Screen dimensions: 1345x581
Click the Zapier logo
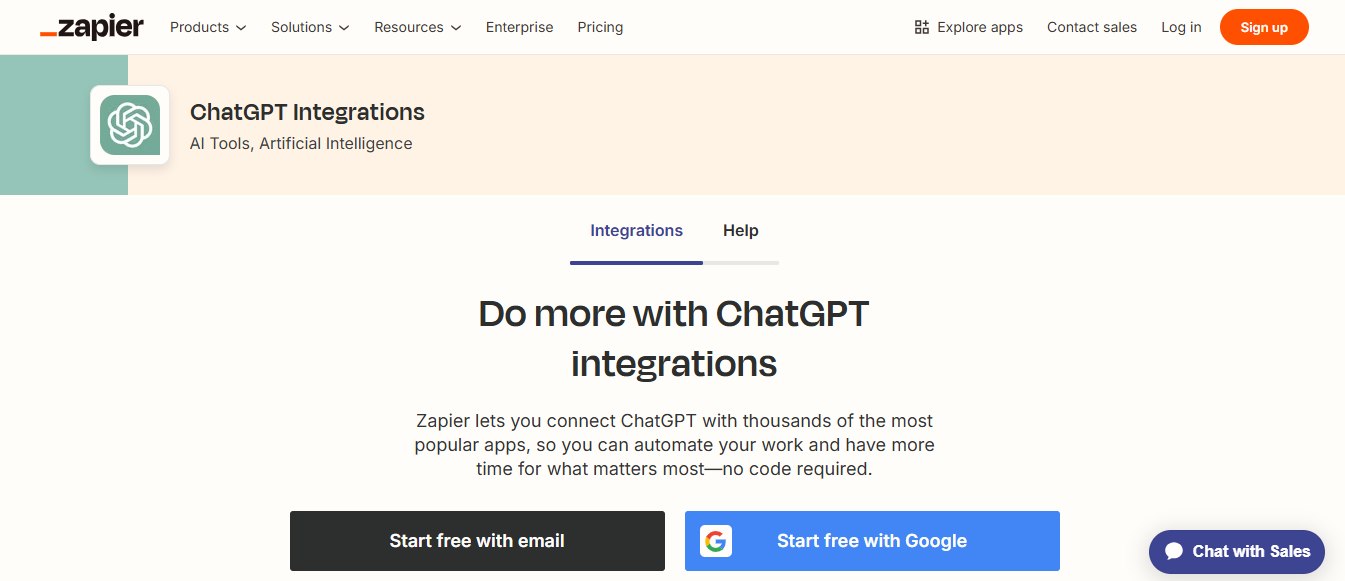(x=91, y=27)
